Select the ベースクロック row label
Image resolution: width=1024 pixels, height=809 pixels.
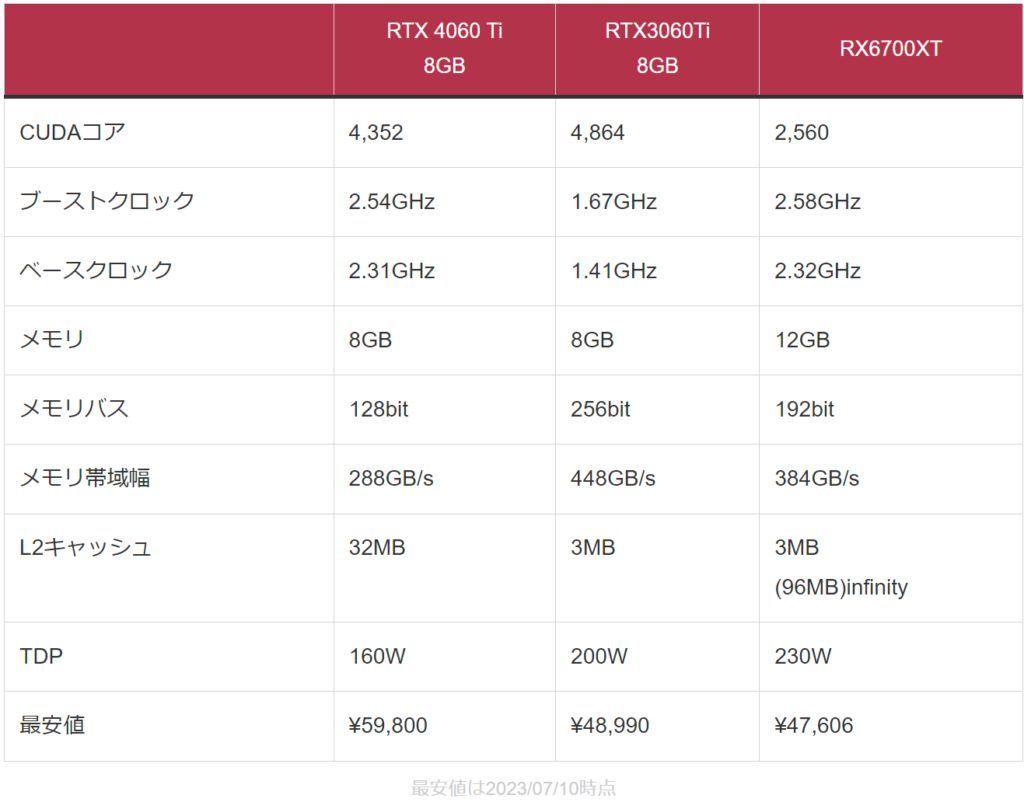click(x=96, y=270)
